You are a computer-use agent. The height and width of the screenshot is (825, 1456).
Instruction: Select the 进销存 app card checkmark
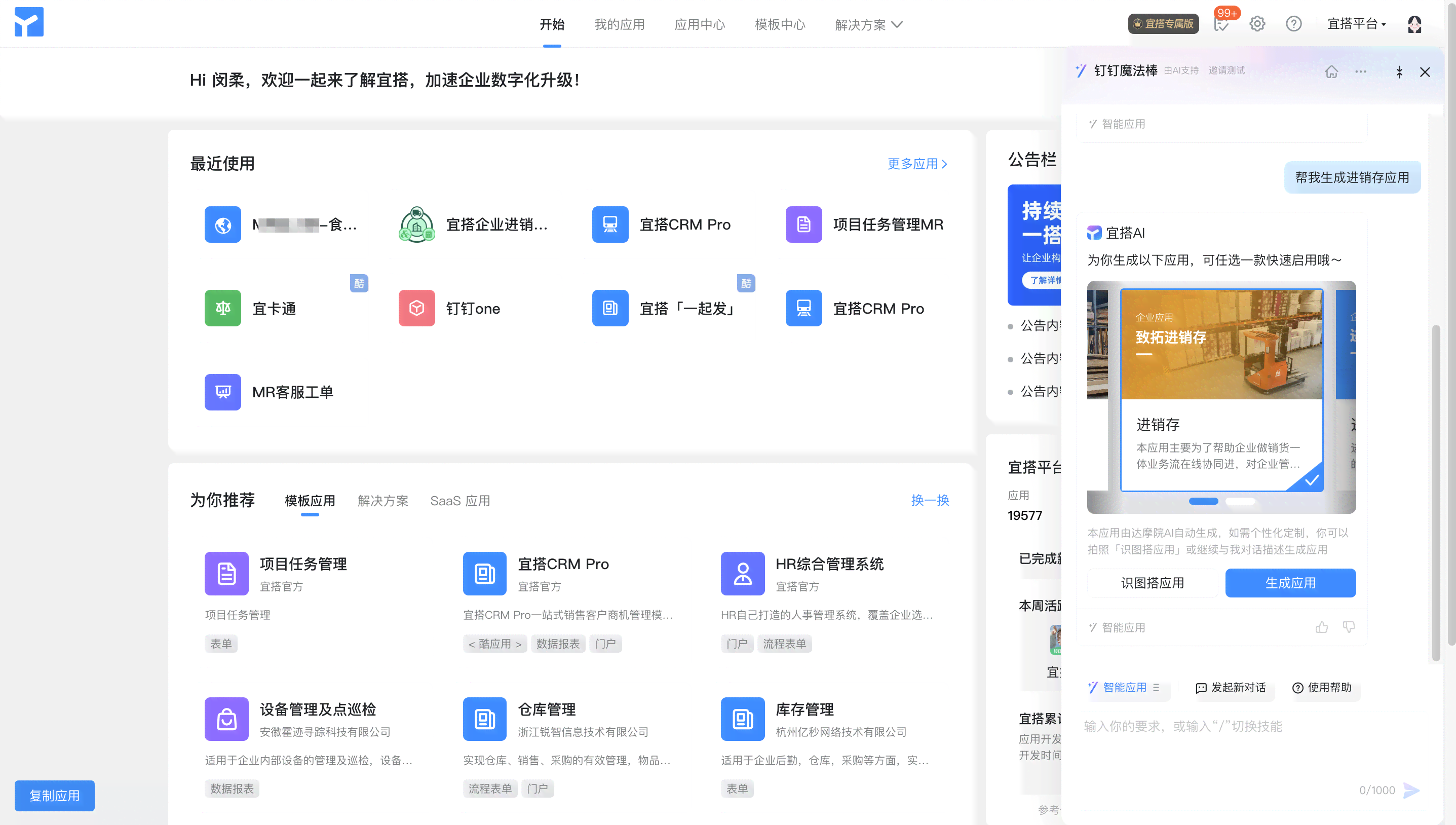1311,480
